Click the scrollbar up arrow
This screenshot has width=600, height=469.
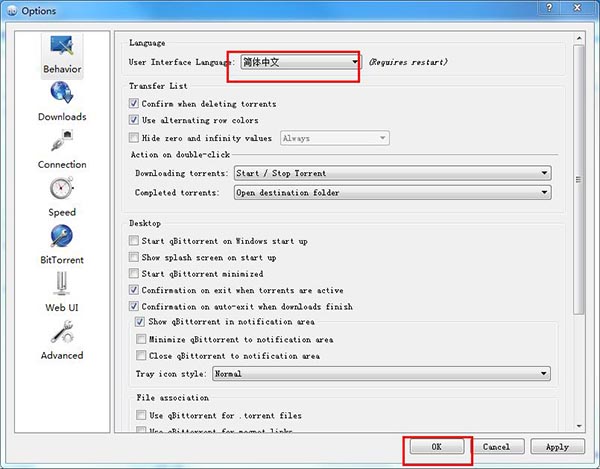(x=579, y=38)
